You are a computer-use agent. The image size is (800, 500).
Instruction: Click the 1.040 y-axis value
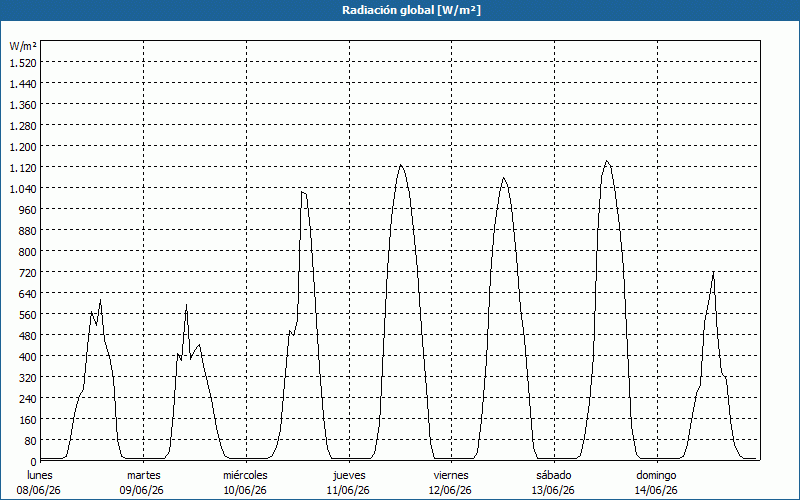pyautogui.click(x=23, y=189)
